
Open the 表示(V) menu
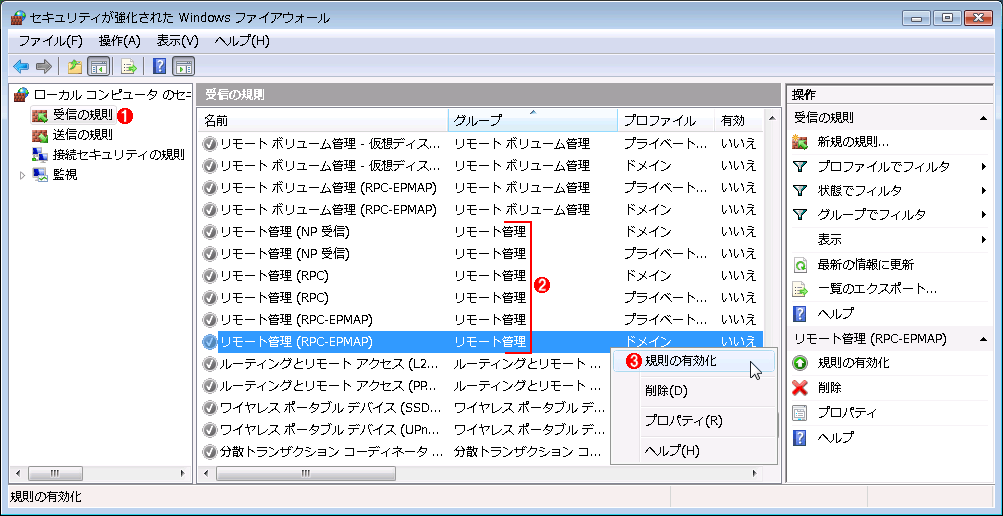tap(178, 41)
